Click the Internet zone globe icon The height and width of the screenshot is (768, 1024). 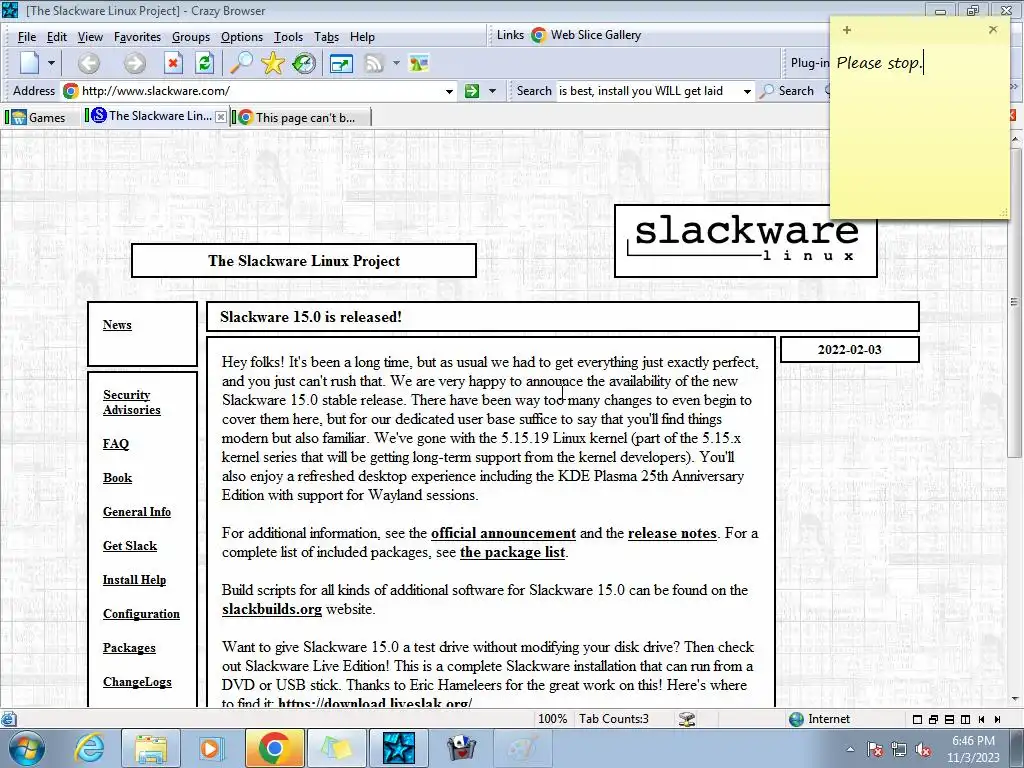pos(796,719)
